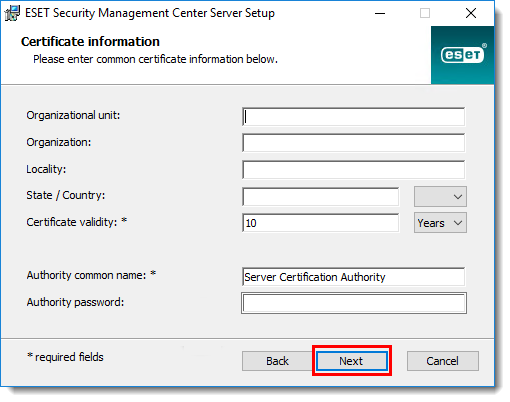Minimize the ESET setup window
The height and width of the screenshot is (402, 510).
(x=380, y=13)
